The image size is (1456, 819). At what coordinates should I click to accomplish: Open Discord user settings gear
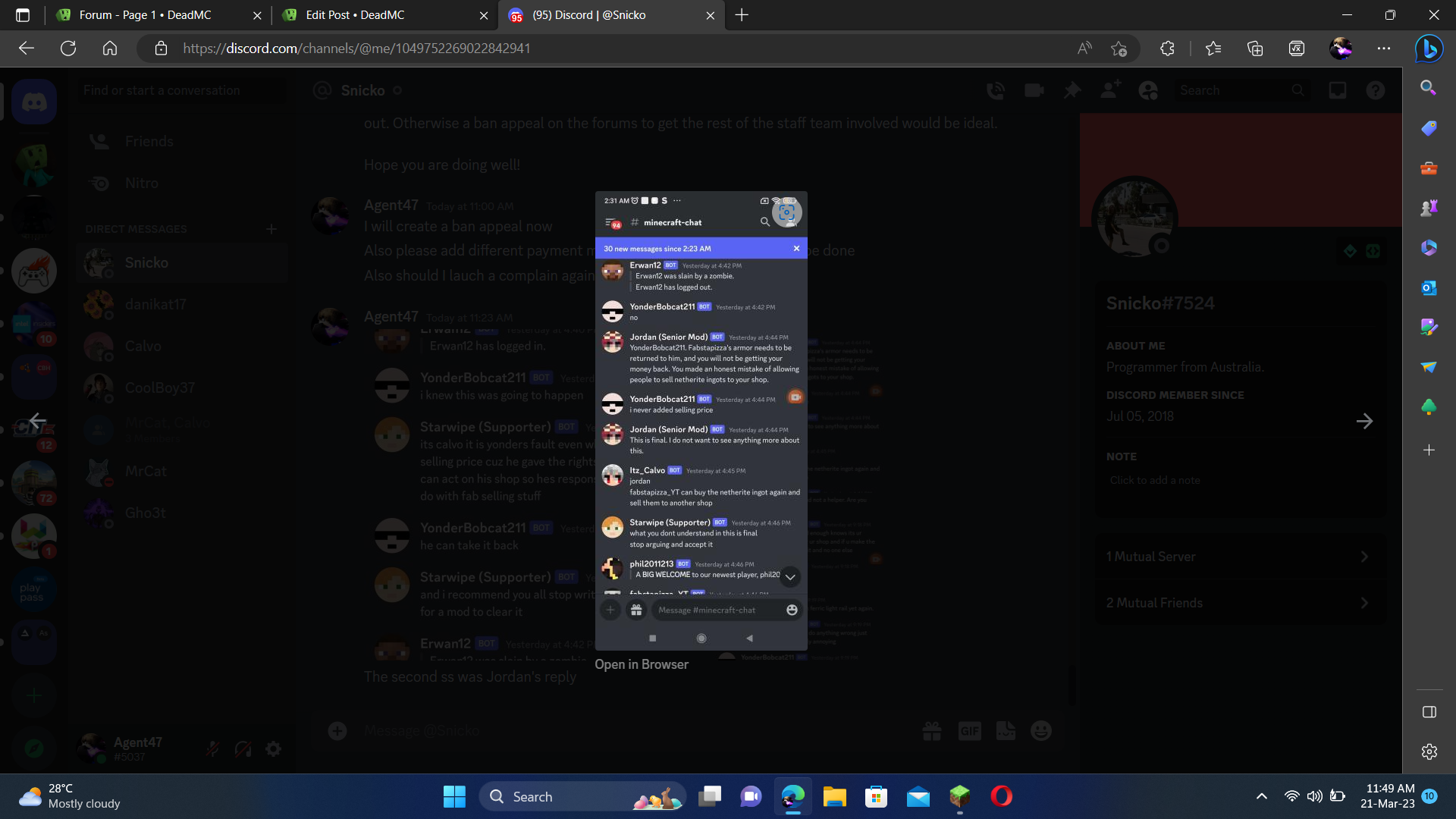point(274,749)
